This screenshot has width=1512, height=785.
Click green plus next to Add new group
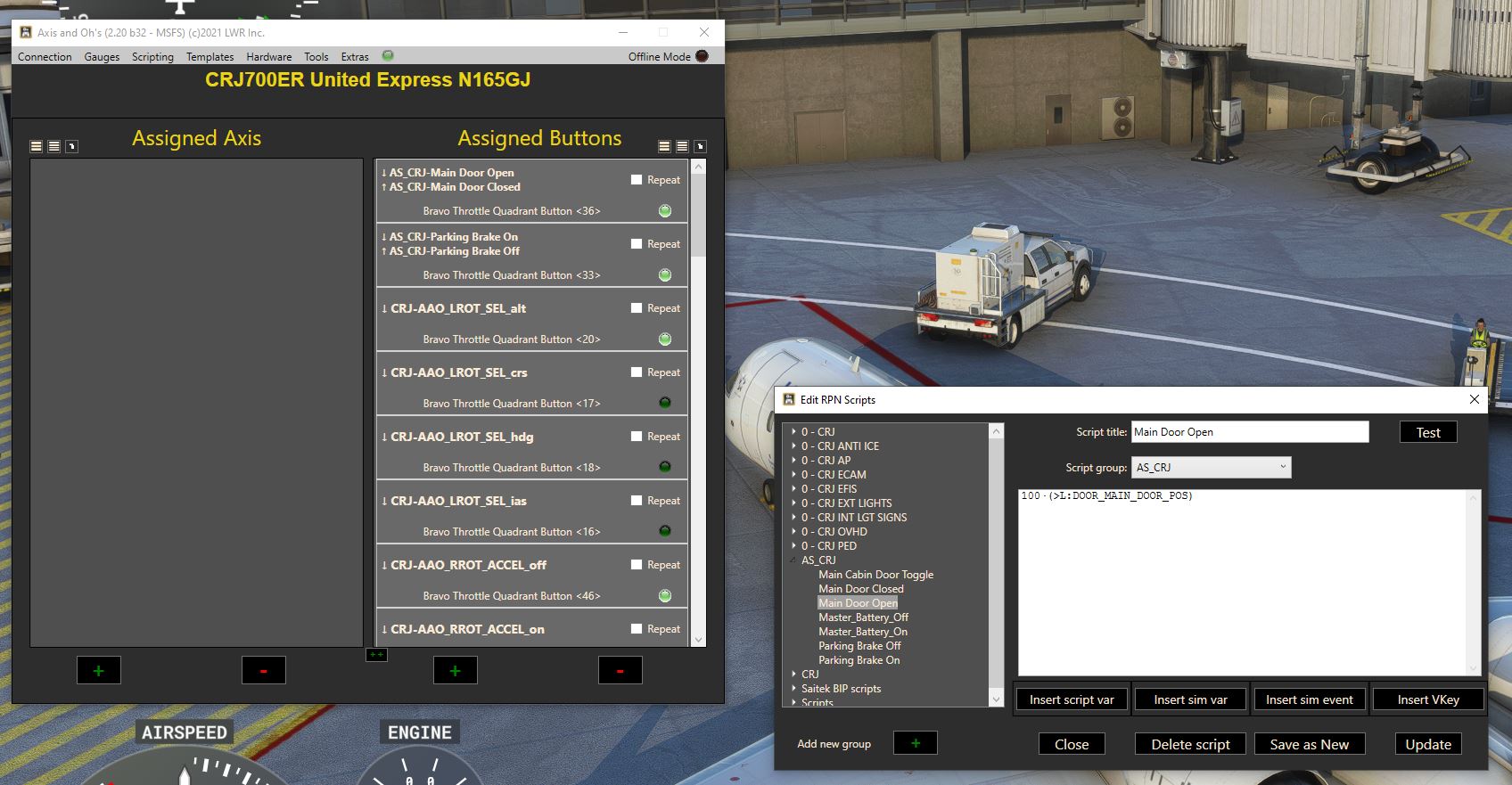coord(915,743)
